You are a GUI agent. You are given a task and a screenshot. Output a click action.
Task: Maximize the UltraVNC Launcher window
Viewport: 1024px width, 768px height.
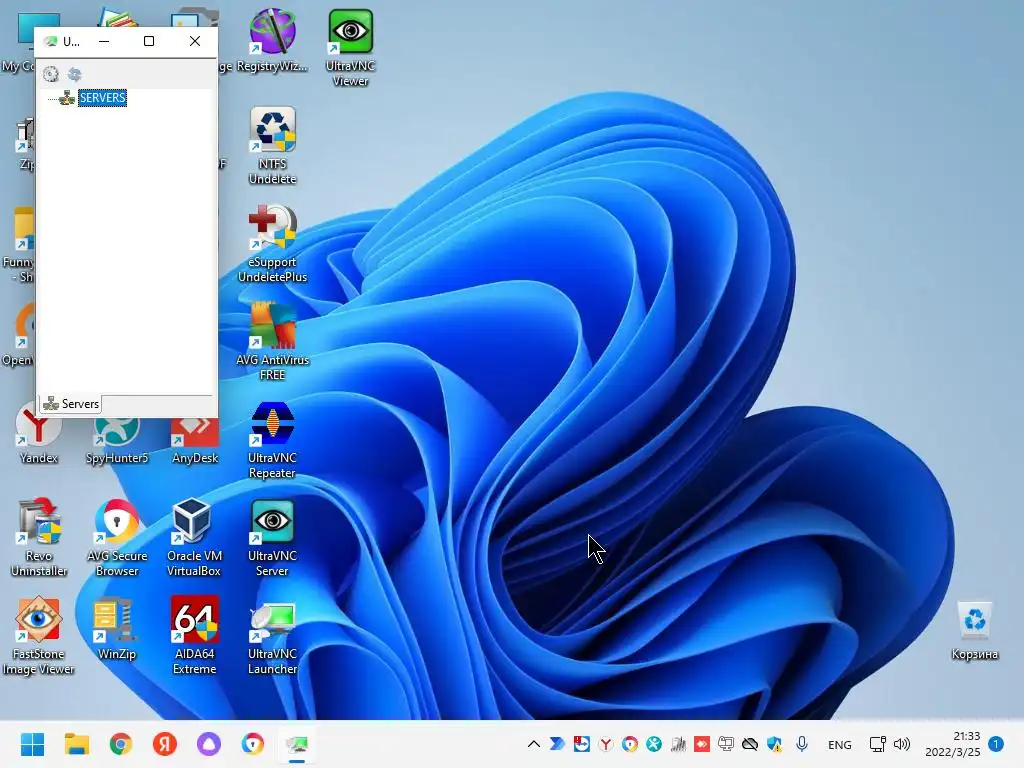[149, 41]
